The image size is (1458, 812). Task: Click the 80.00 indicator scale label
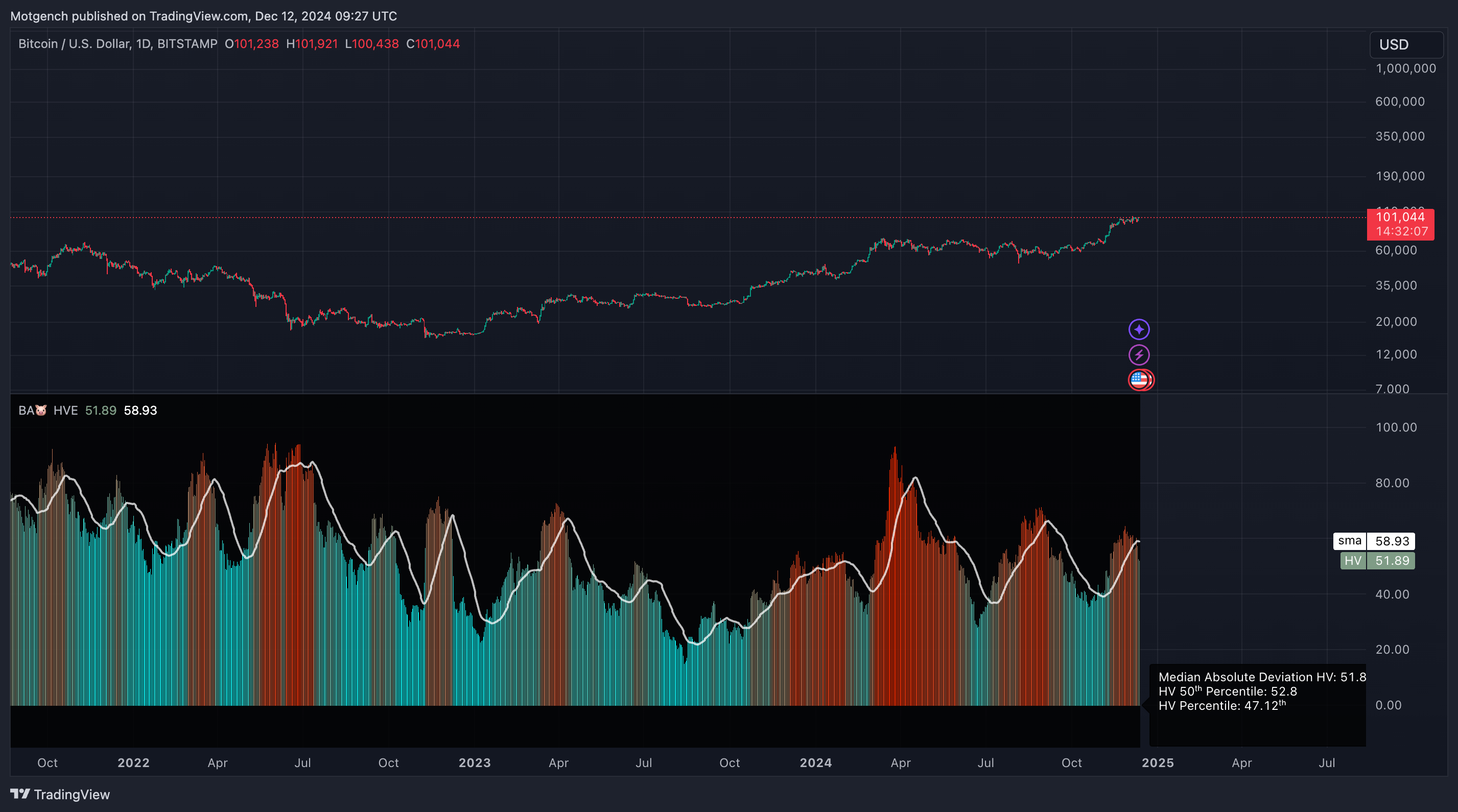coord(1392,483)
